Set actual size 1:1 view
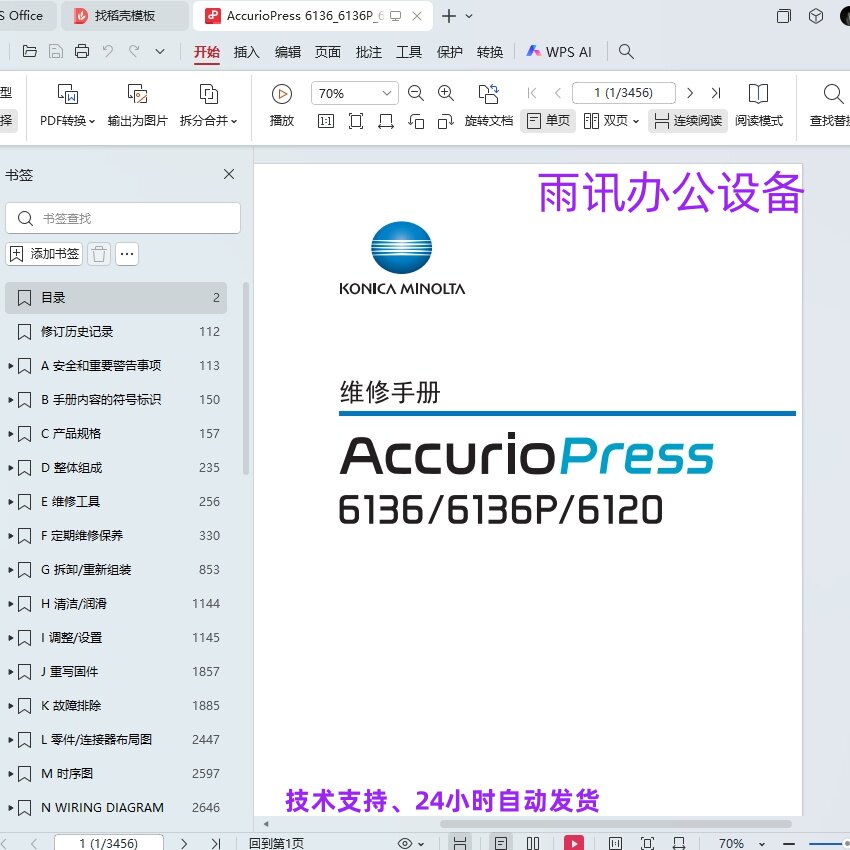850x850 pixels. pyautogui.click(x=326, y=121)
